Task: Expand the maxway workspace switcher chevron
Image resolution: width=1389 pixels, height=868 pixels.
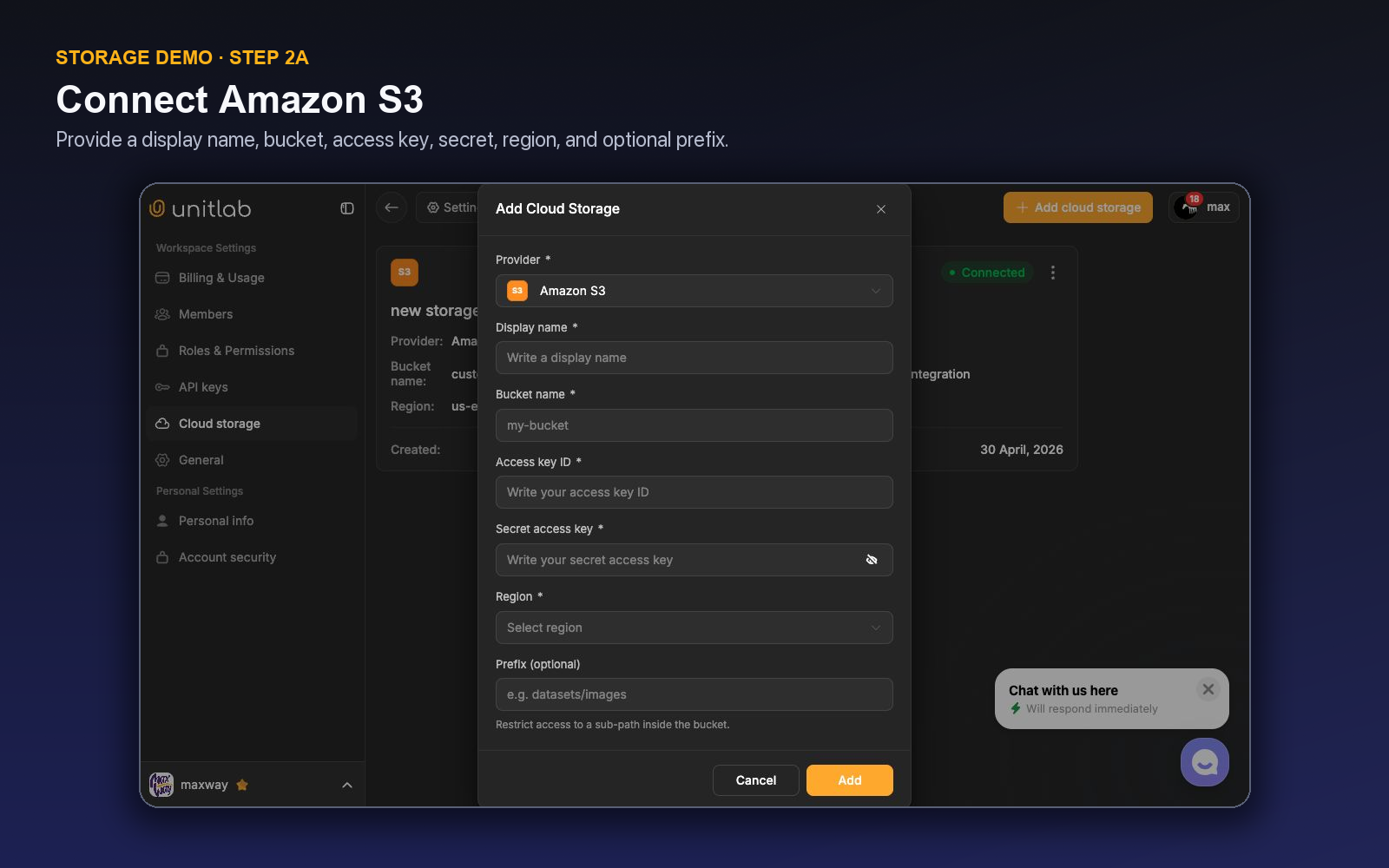Action: pyautogui.click(x=347, y=785)
